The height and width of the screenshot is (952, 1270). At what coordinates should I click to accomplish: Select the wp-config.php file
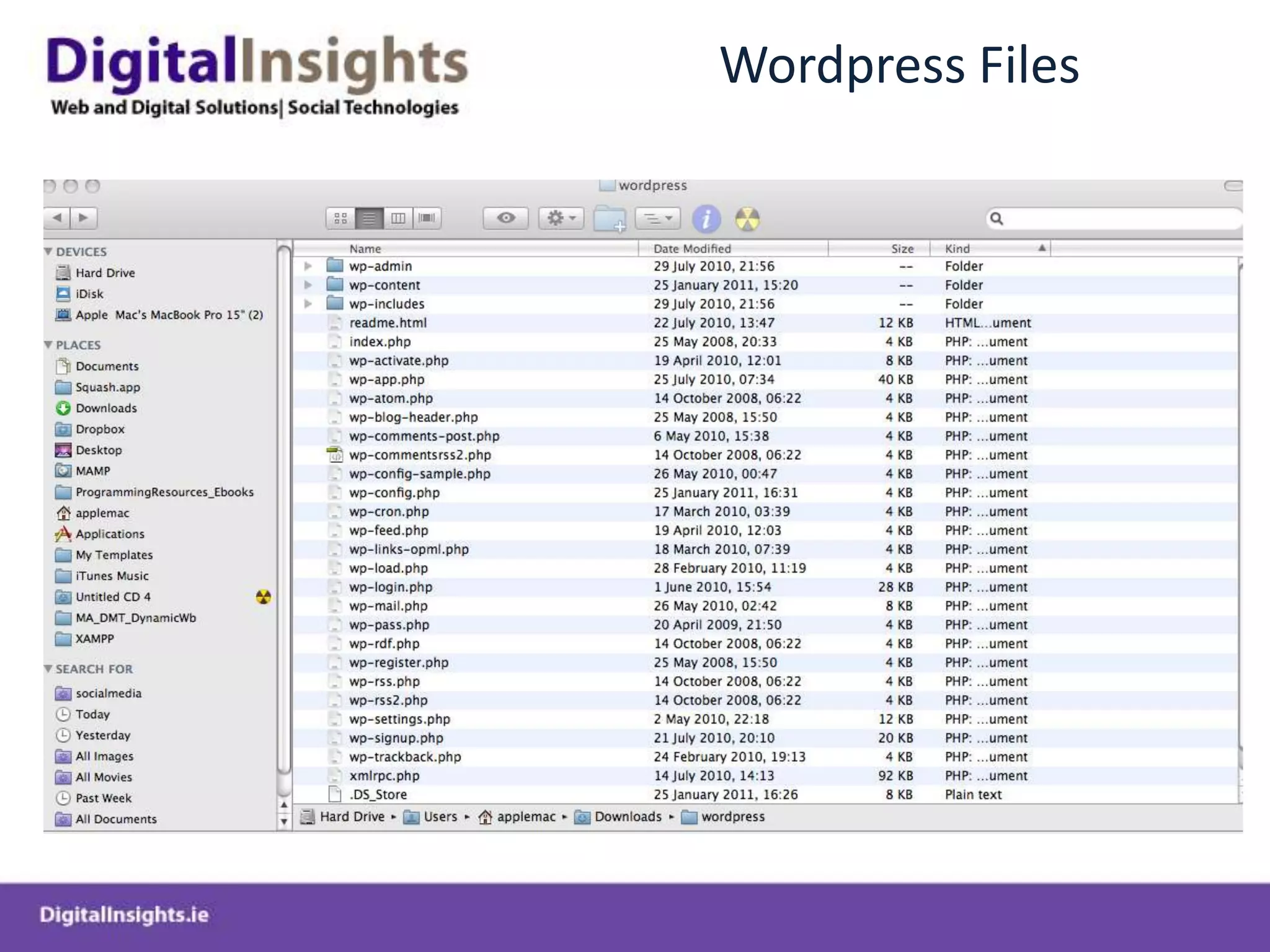pos(394,493)
